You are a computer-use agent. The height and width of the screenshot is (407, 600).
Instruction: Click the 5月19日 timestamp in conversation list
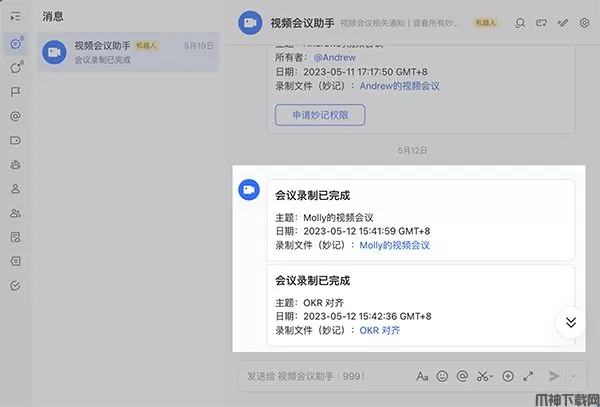(x=199, y=46)
